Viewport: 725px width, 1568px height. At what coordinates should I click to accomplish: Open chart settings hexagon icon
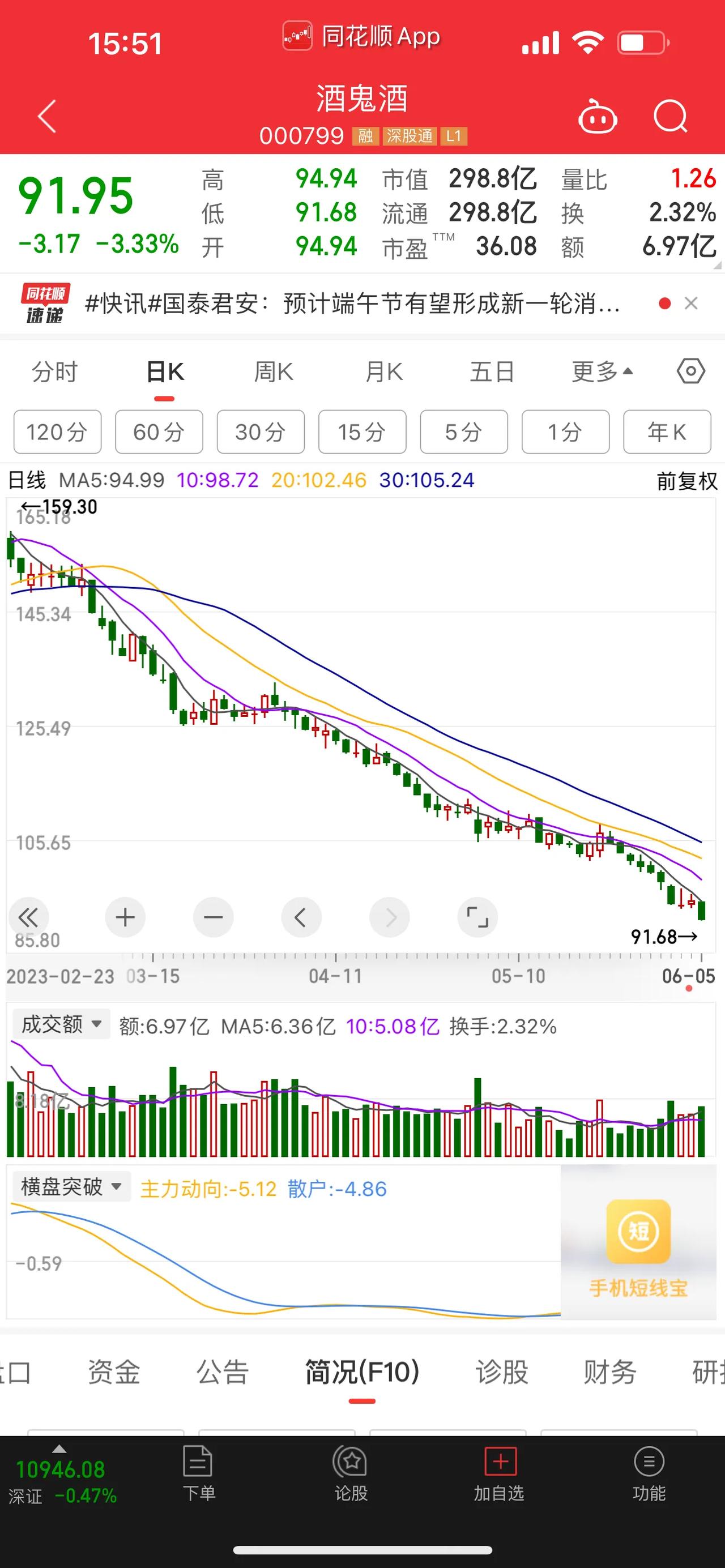coord(691,371)
